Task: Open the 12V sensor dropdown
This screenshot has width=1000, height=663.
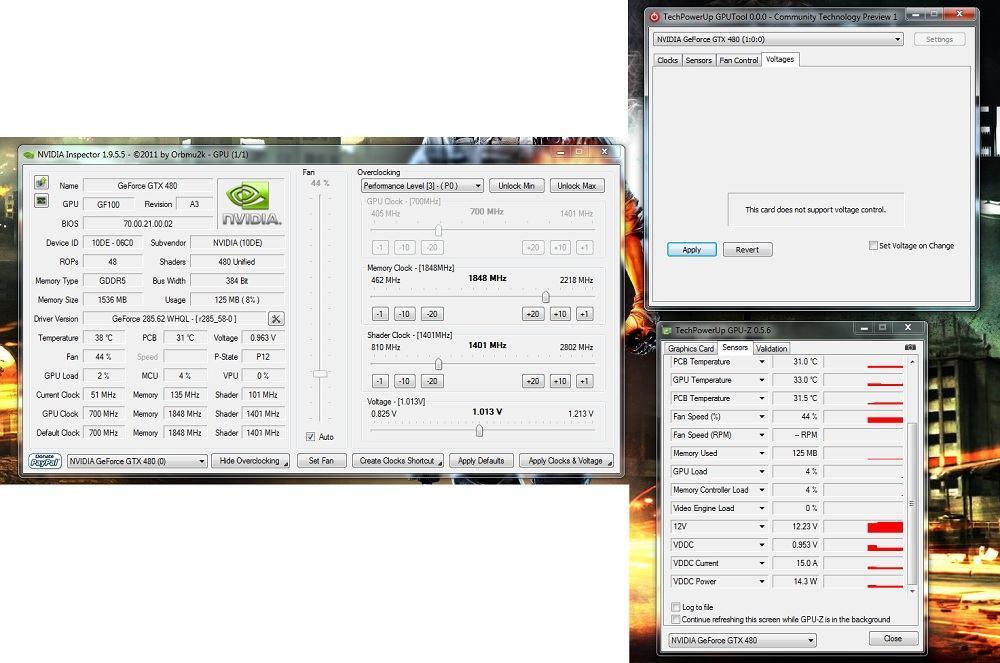Action: 761,527
